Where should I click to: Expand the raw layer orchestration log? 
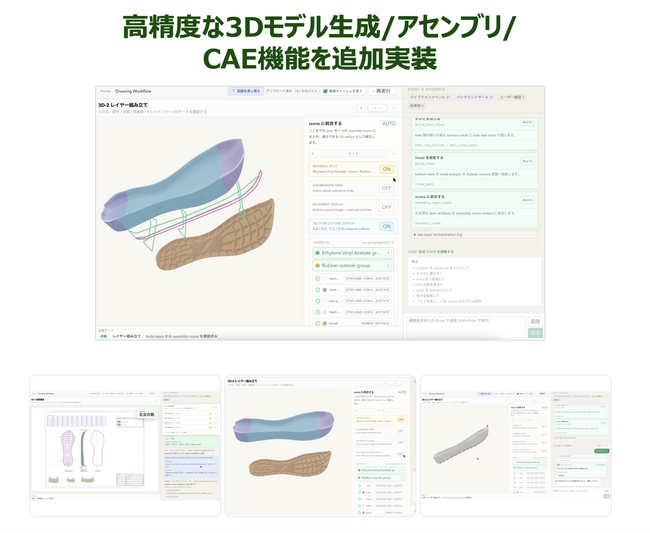474,235
